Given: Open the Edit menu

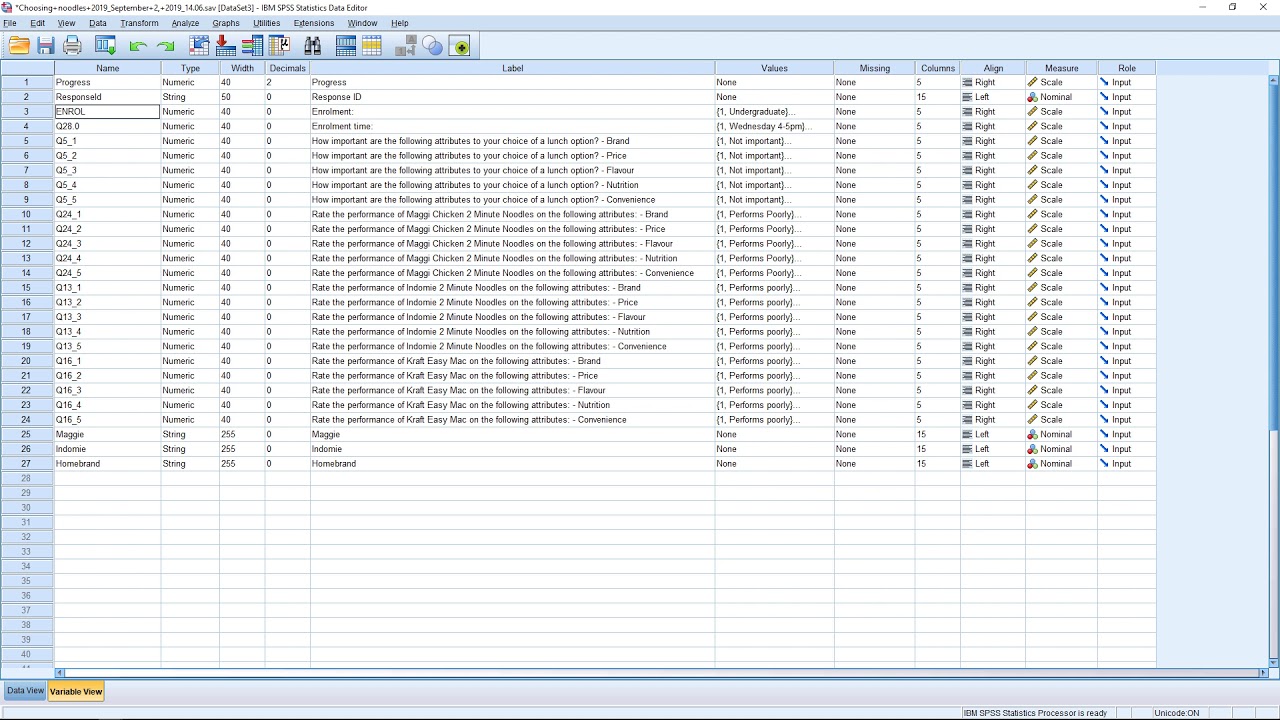Looking at the screenshot, I should point(37,23).
